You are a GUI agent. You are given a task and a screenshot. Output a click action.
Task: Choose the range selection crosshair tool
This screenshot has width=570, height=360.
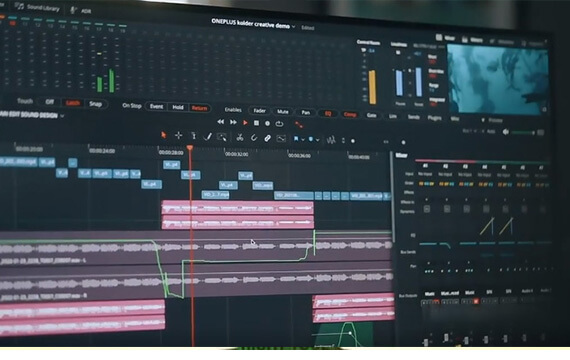point(178,136)
